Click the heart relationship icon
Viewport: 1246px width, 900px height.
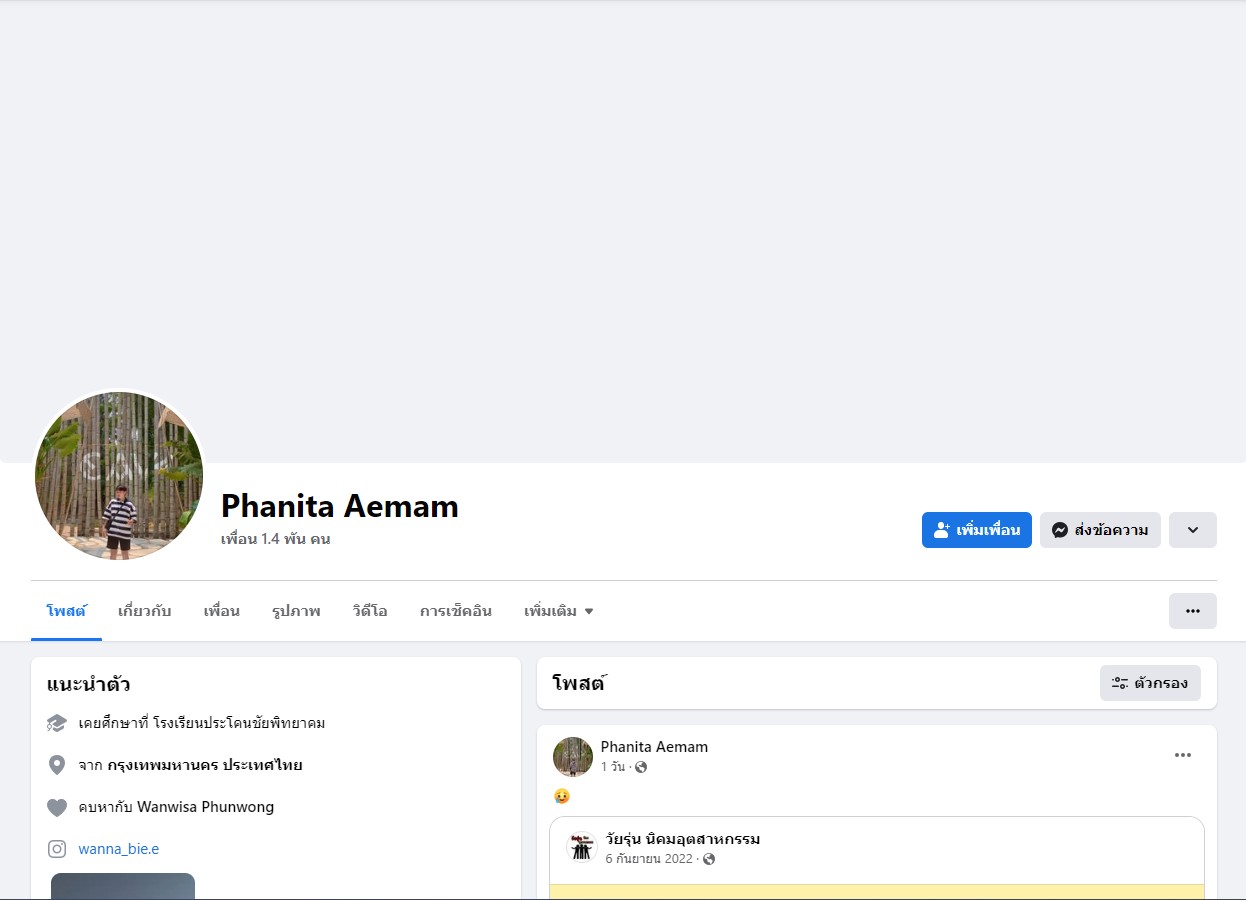tap(57, 807)
